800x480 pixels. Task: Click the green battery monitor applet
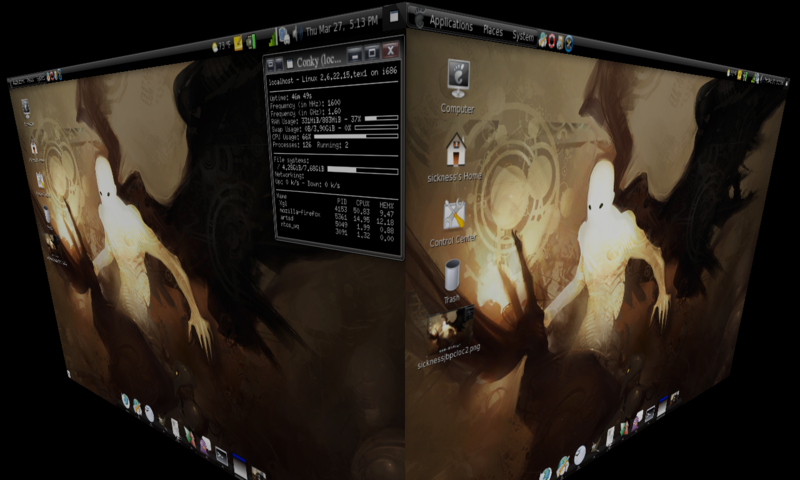(x=251, y=41)
